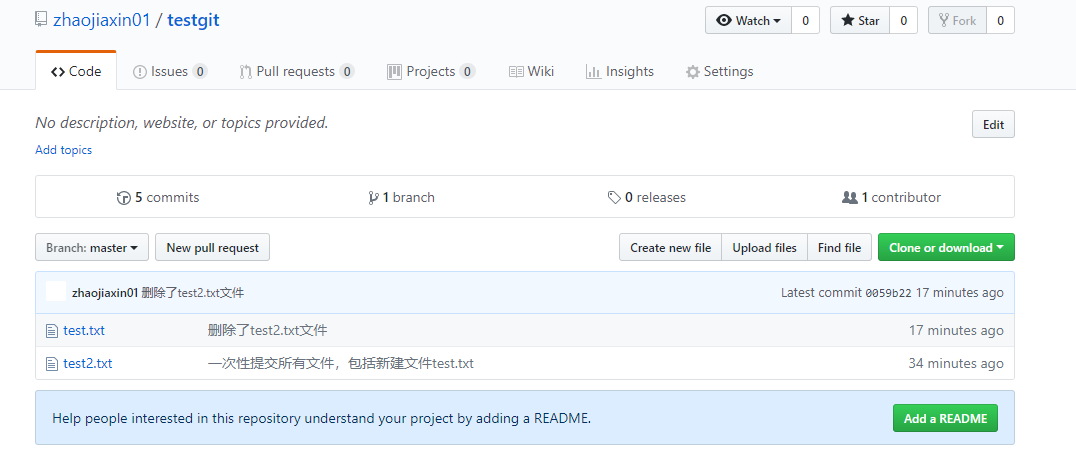Click the star icon in the Star button
The width and height of the screenshot is (1076, 472).
point(848,21)
